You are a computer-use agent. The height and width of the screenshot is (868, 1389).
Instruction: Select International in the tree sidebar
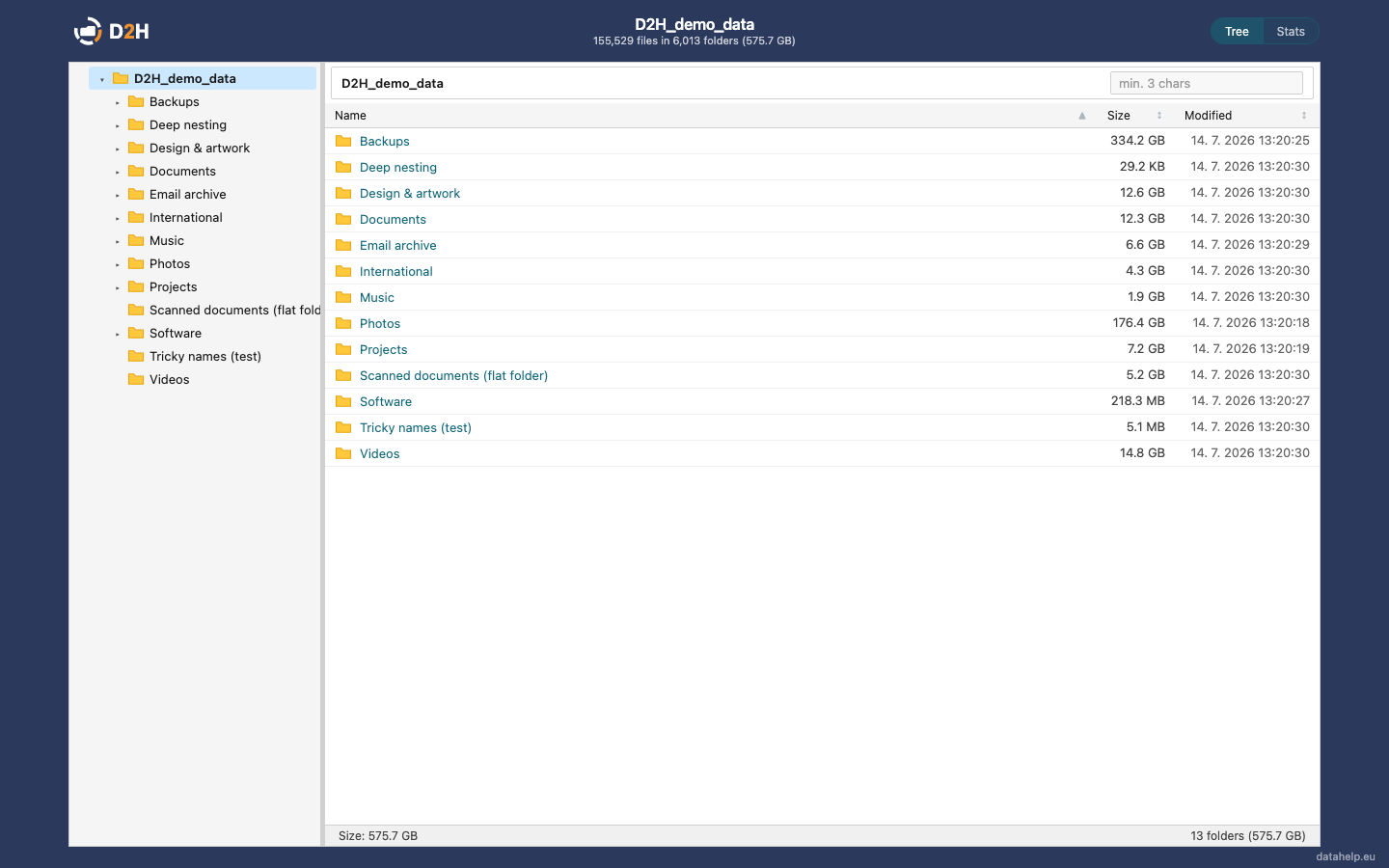186,217
